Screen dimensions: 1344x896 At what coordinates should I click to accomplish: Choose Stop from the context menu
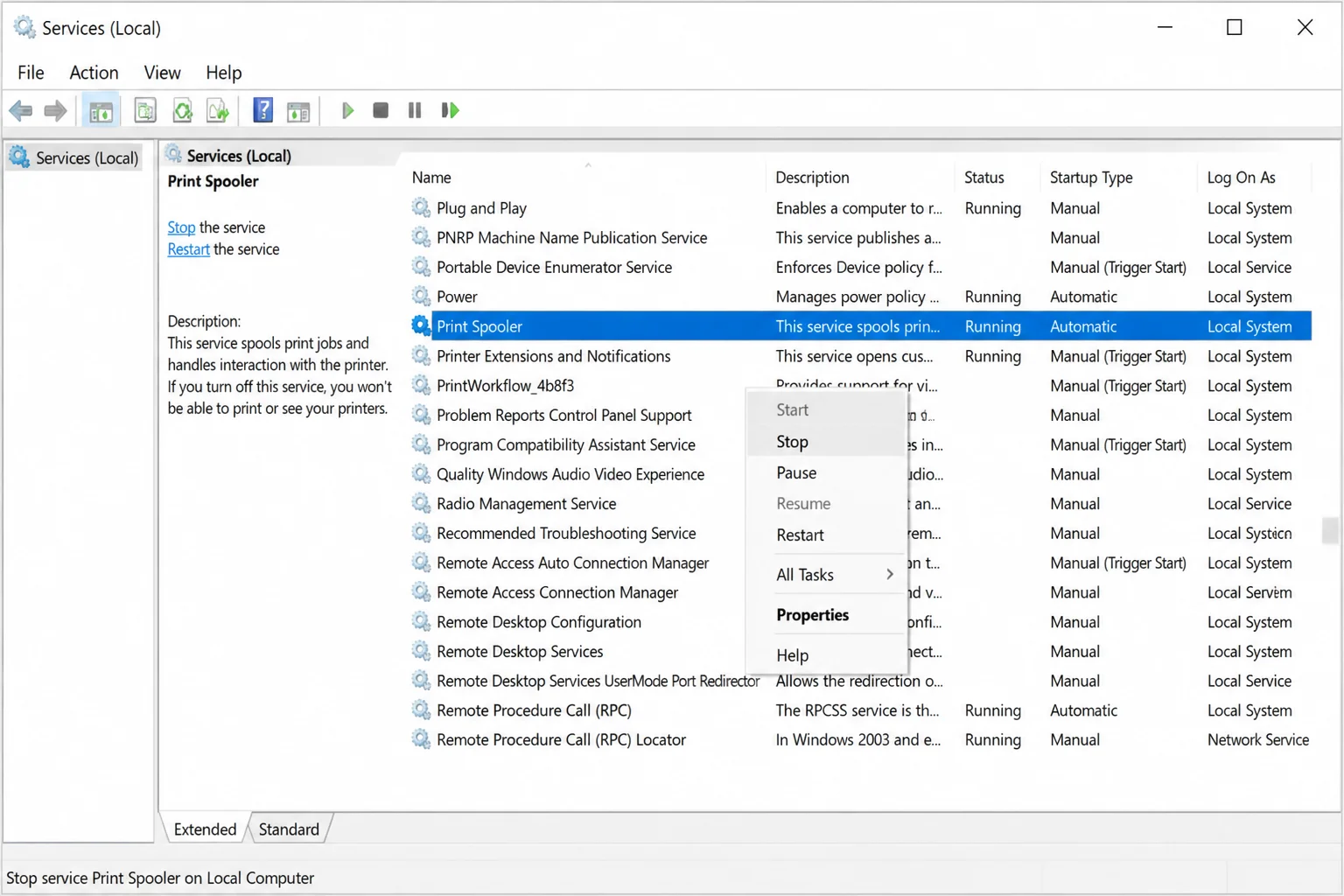[x=826, y=442]
